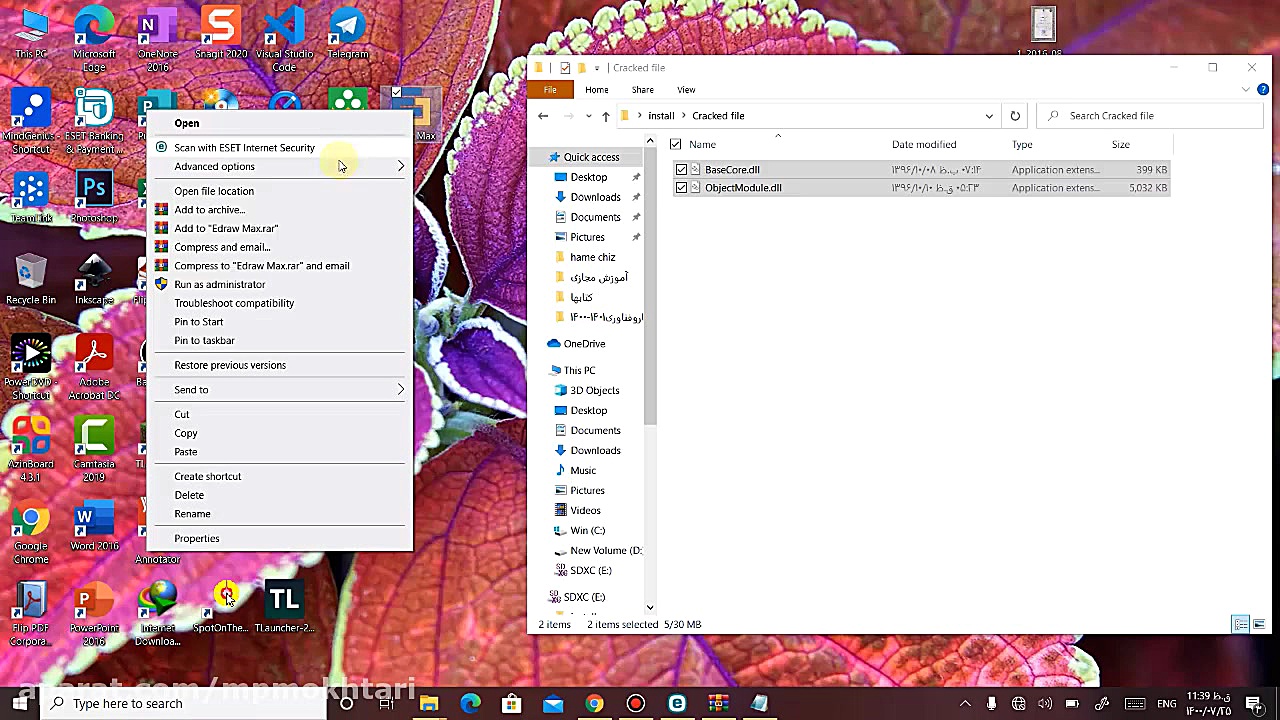This screenshot has width=1280, height=720.
Task: Expand the address bar history dropdown
Action: 989,116
